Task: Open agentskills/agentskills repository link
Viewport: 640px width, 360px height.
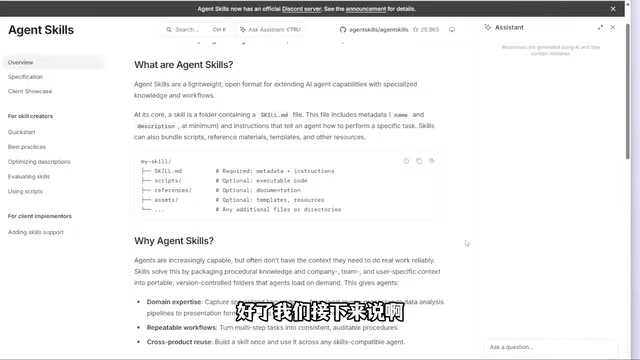Action: pos(378,29)
